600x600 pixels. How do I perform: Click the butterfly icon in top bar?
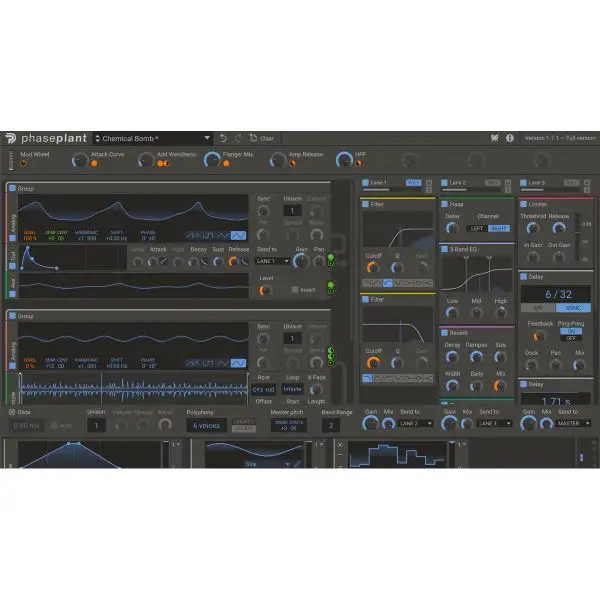(494, 138)
